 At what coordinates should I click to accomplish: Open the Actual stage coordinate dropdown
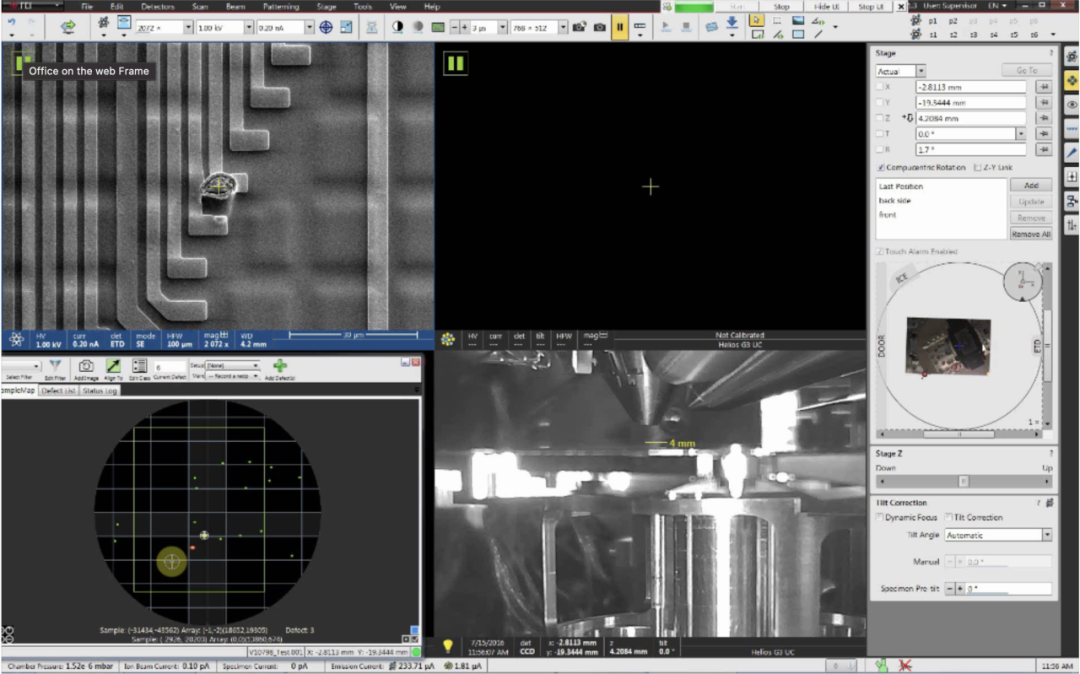coord(920,71)
